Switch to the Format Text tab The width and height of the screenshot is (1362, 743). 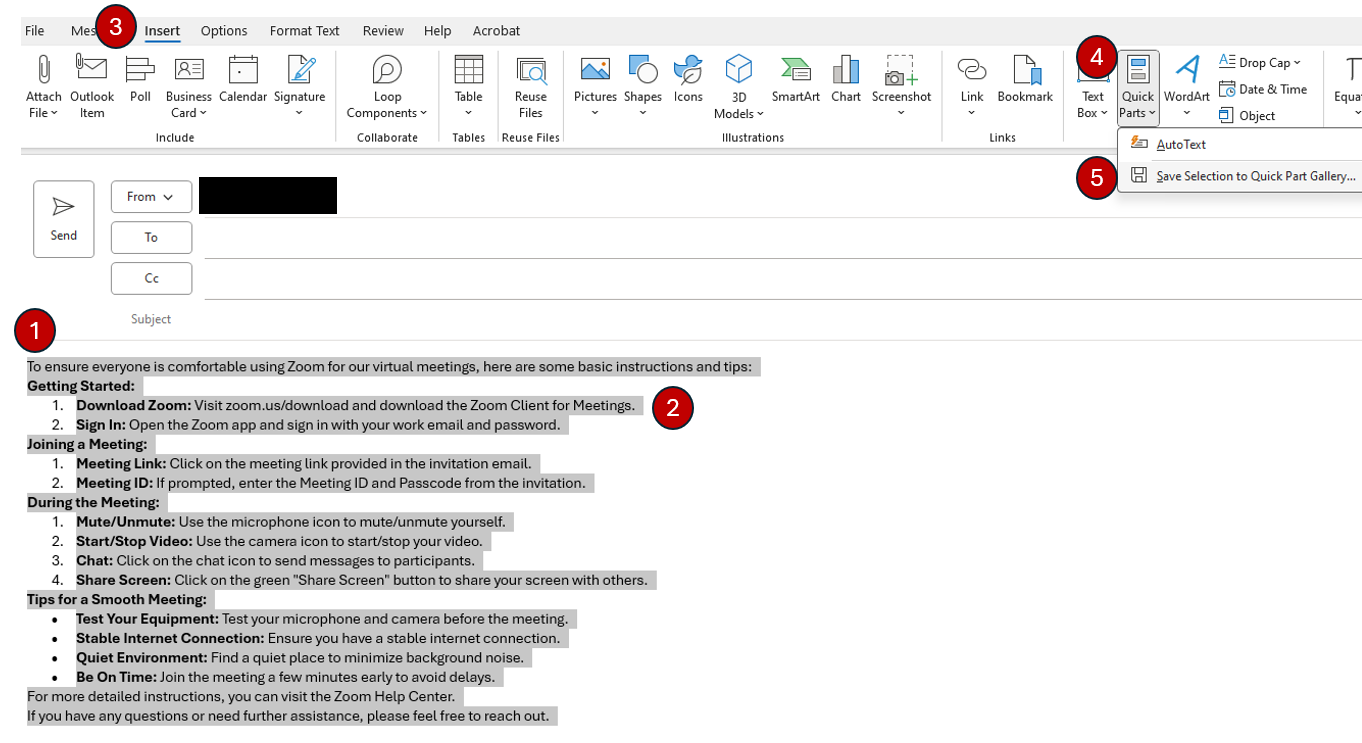[305, 31]
